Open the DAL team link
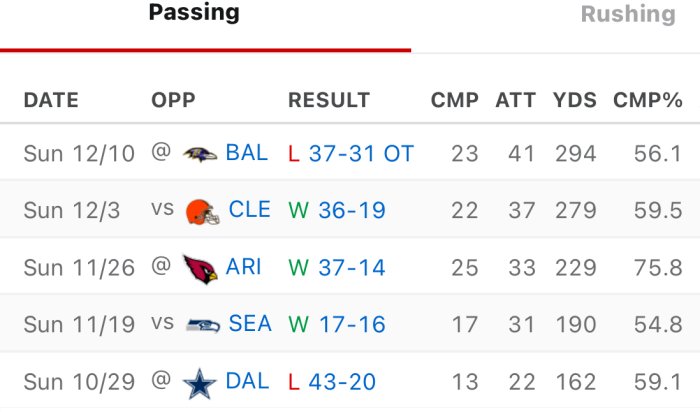Screen dimensions: 700x412 point(246,381)
